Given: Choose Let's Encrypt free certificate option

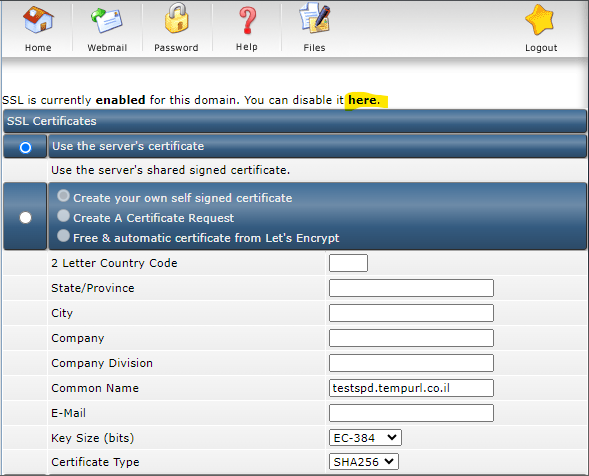Looking at the screenshot, I should pyautogui.click(x=63, y=236).
